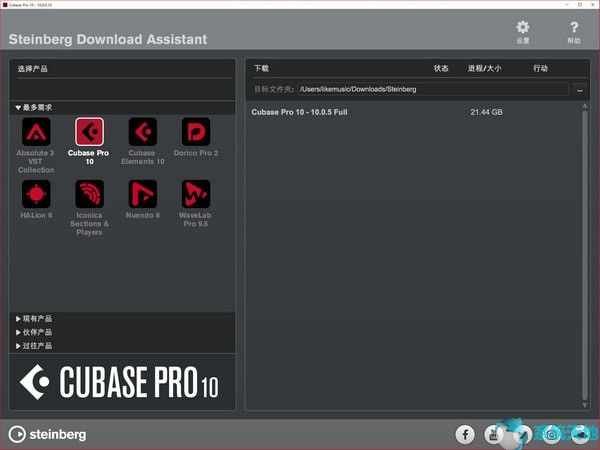Open the settings gear icon
The image size is (600, 450).
pos(523,28)
